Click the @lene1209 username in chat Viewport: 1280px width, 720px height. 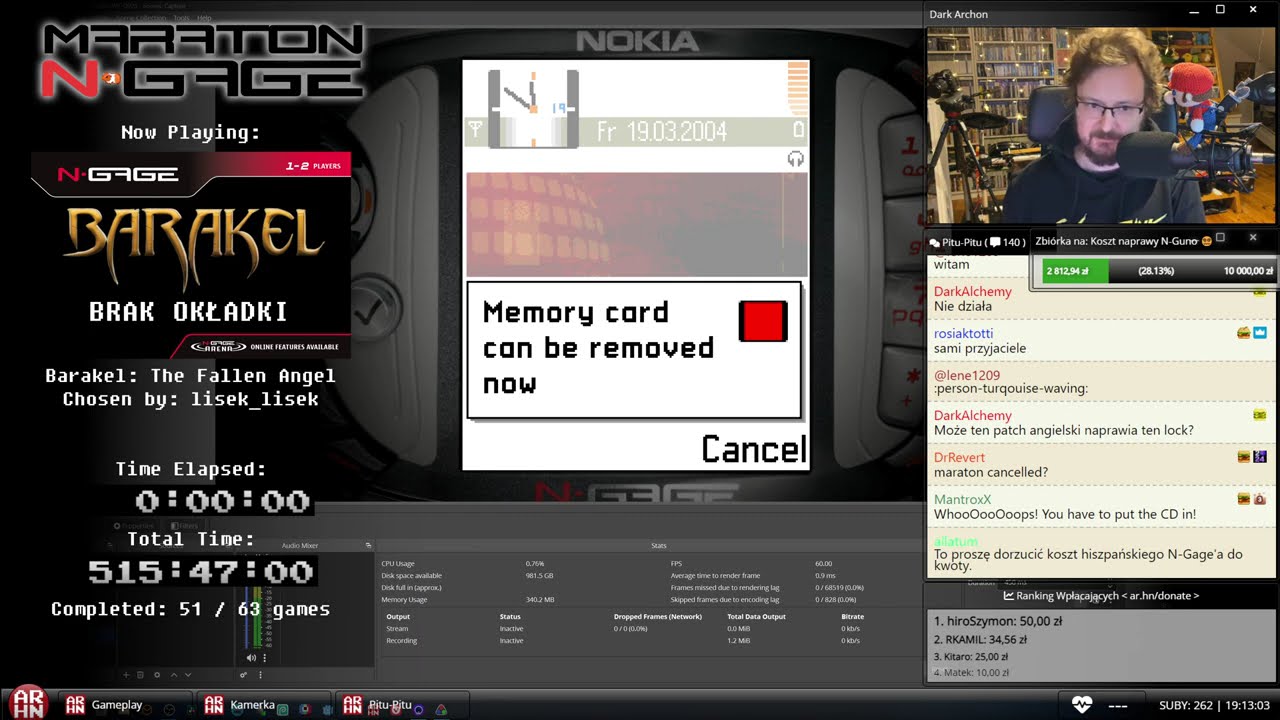[967, 375]
